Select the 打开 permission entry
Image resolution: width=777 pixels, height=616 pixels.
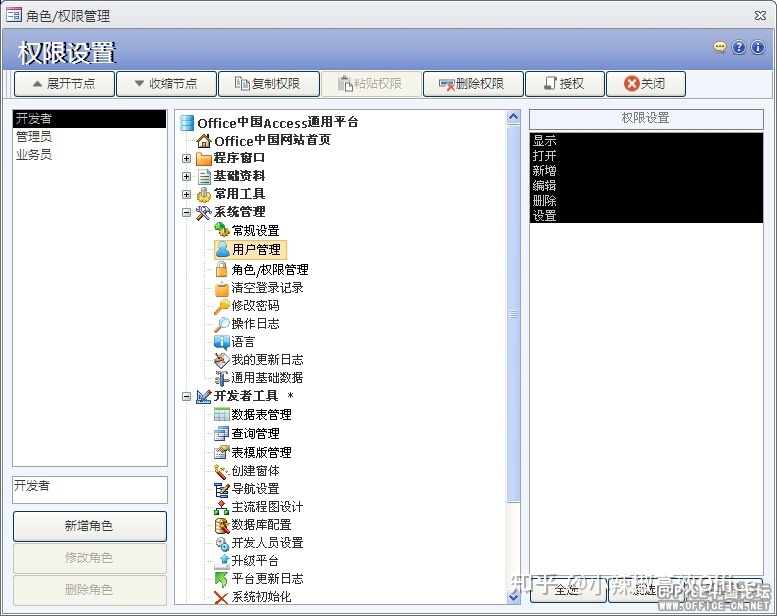(x=646, y=156)
